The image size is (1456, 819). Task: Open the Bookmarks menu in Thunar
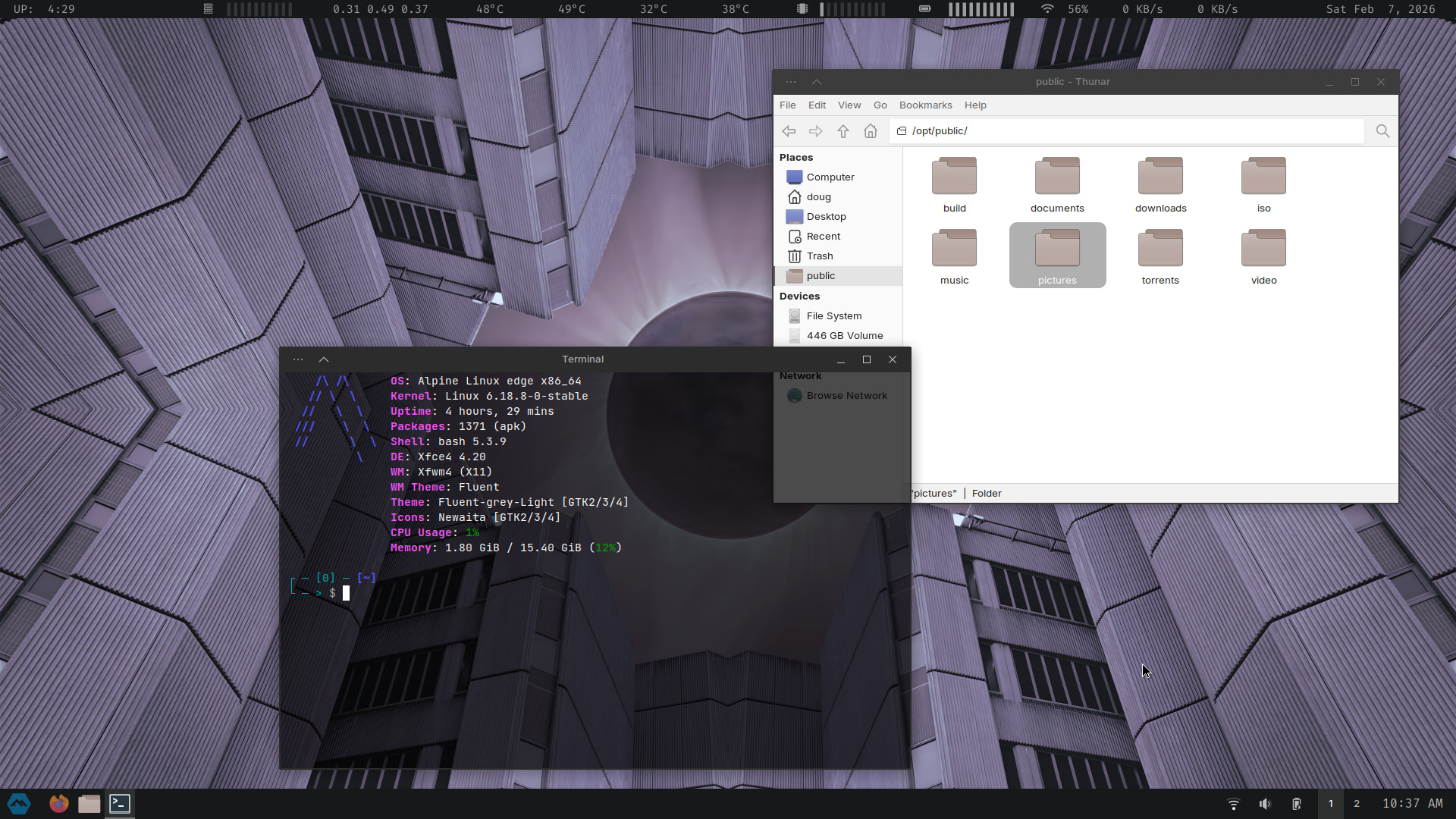click(x=925, y=105)
